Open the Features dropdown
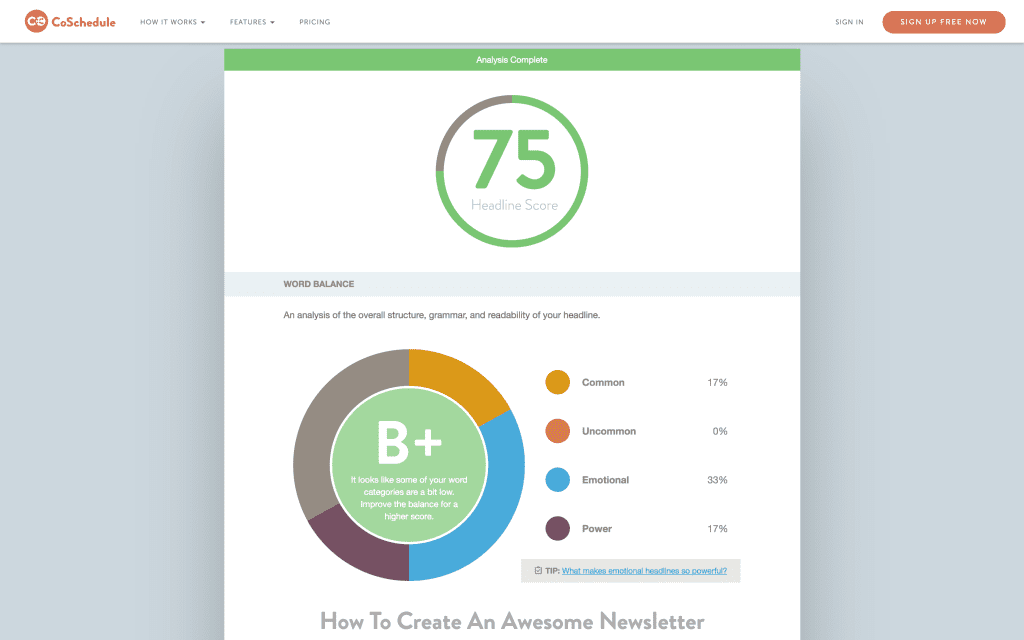 point(251,21)
